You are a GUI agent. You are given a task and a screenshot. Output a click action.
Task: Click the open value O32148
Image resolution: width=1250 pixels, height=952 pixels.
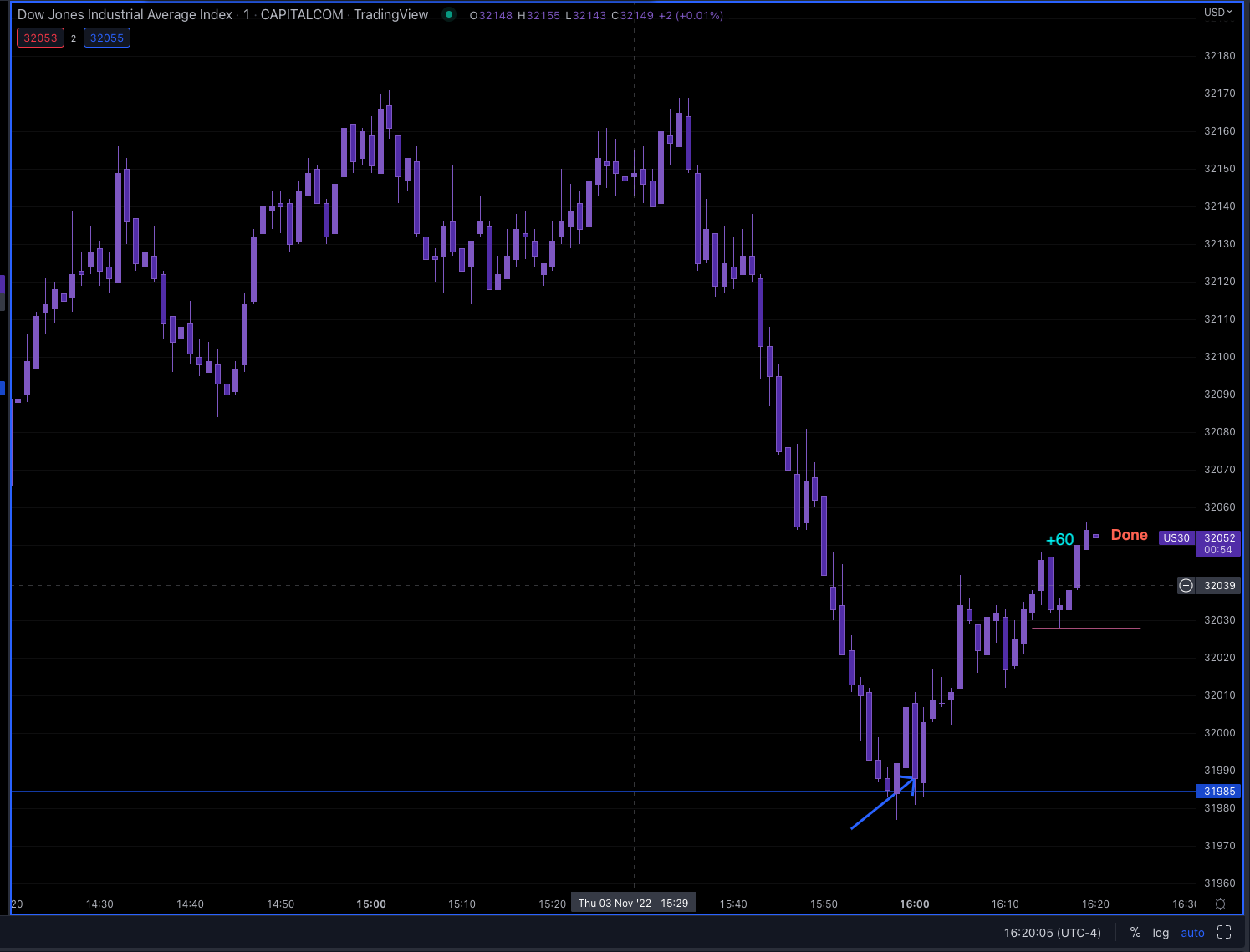(492, 15)
